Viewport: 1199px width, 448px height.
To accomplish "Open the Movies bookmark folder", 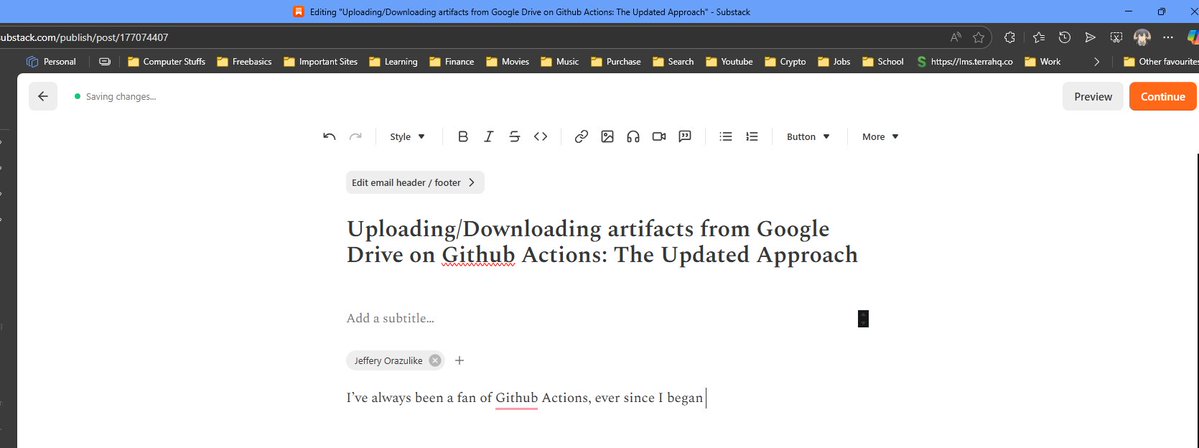I will click(507, 62).
